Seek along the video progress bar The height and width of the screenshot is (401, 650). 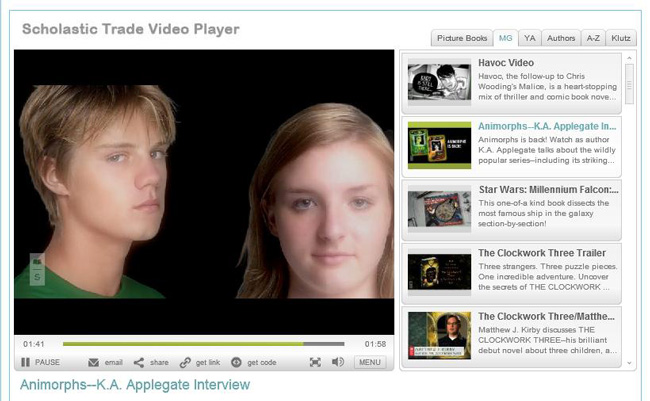[204, 344]
